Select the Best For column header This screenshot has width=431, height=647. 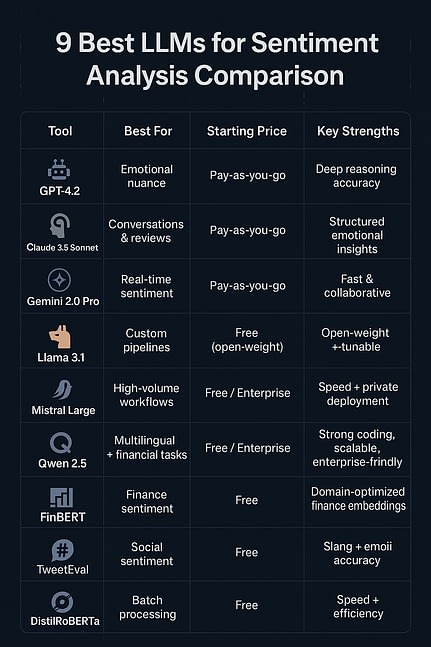[148, 131]
